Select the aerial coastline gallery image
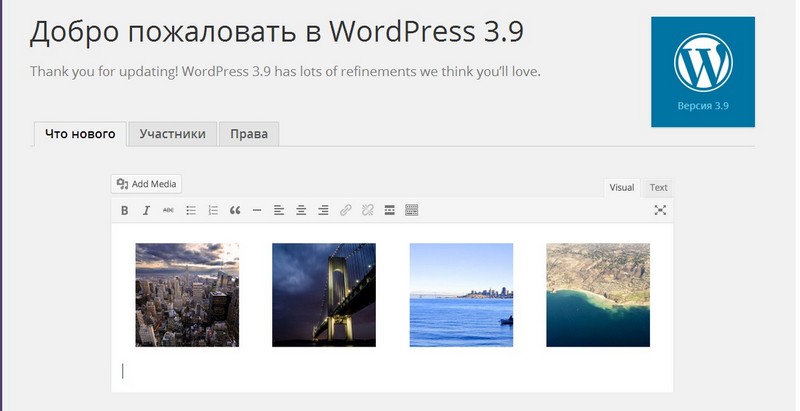 (x=598, y=295)
